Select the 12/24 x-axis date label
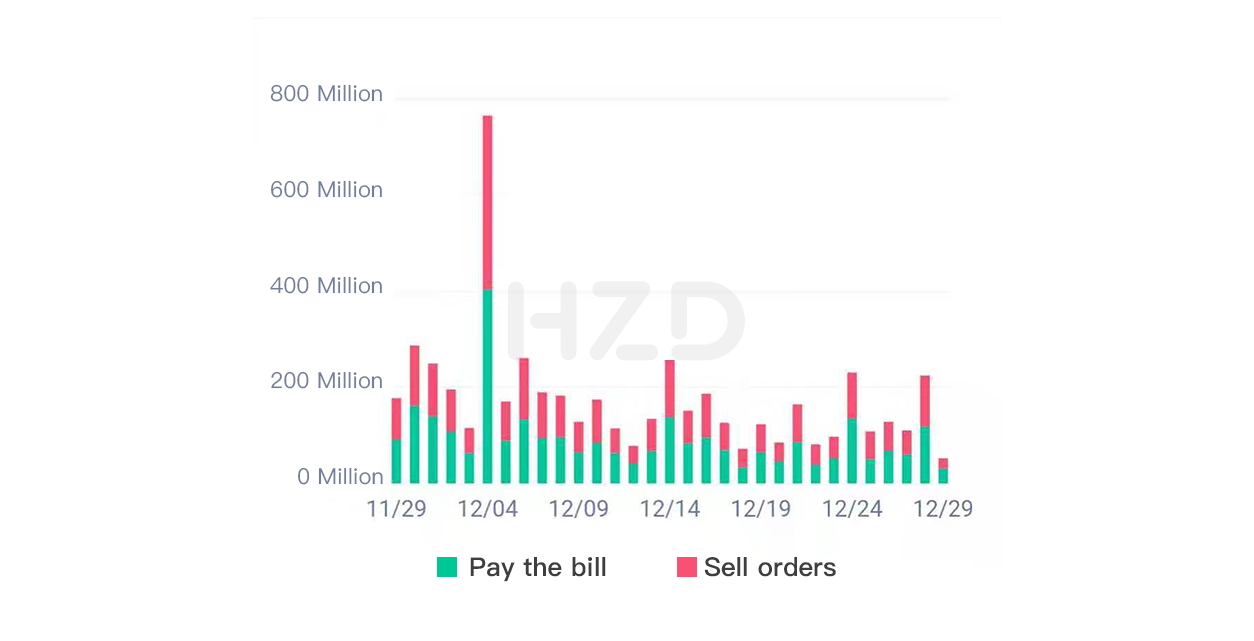Viewport: 1254px width, 641px height. tap(852, 509)
